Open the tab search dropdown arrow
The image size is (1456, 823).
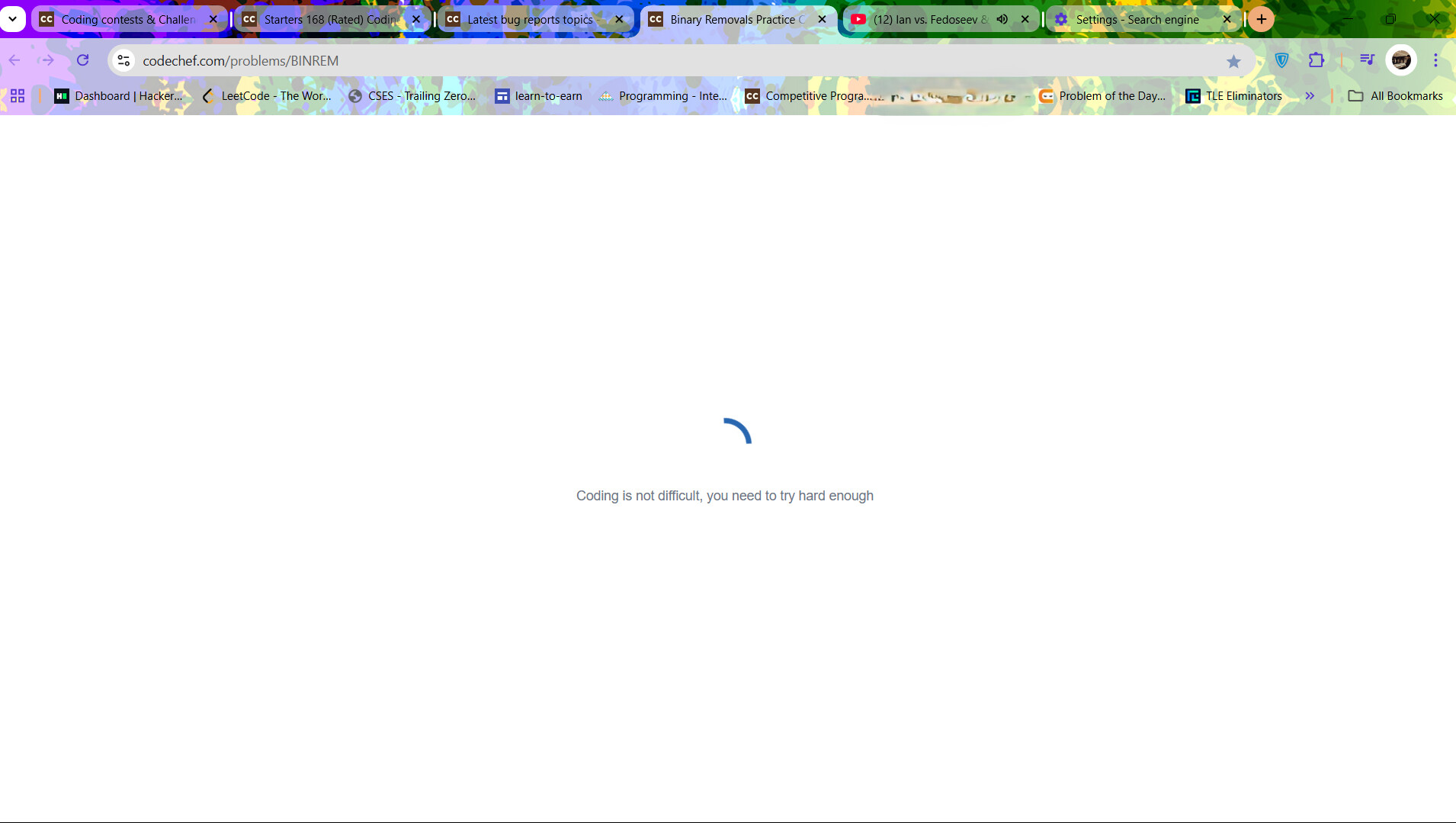[x=13, y=19]
